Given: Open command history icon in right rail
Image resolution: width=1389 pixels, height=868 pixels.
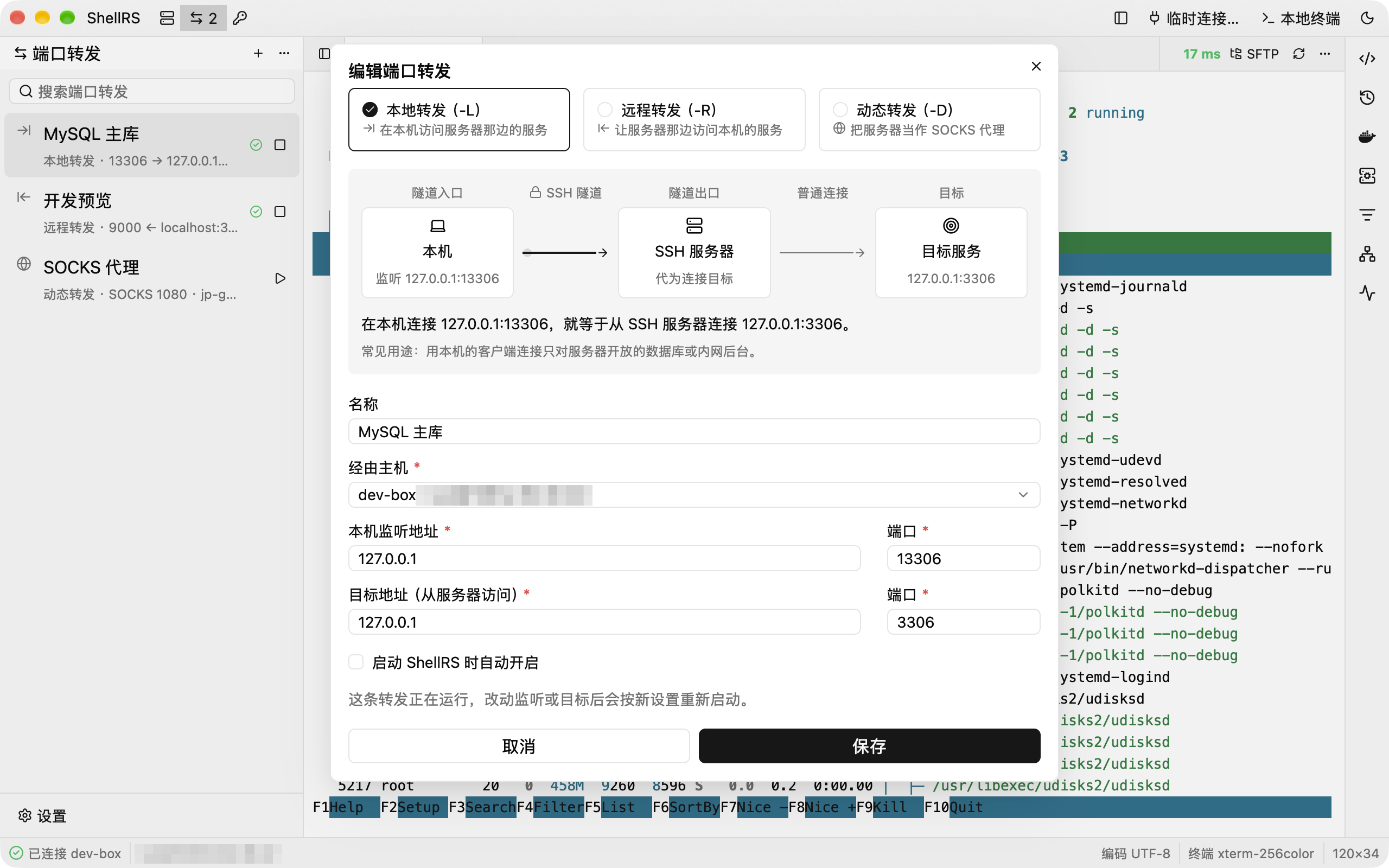Looking at the screenshot, I should (1367, 98).
